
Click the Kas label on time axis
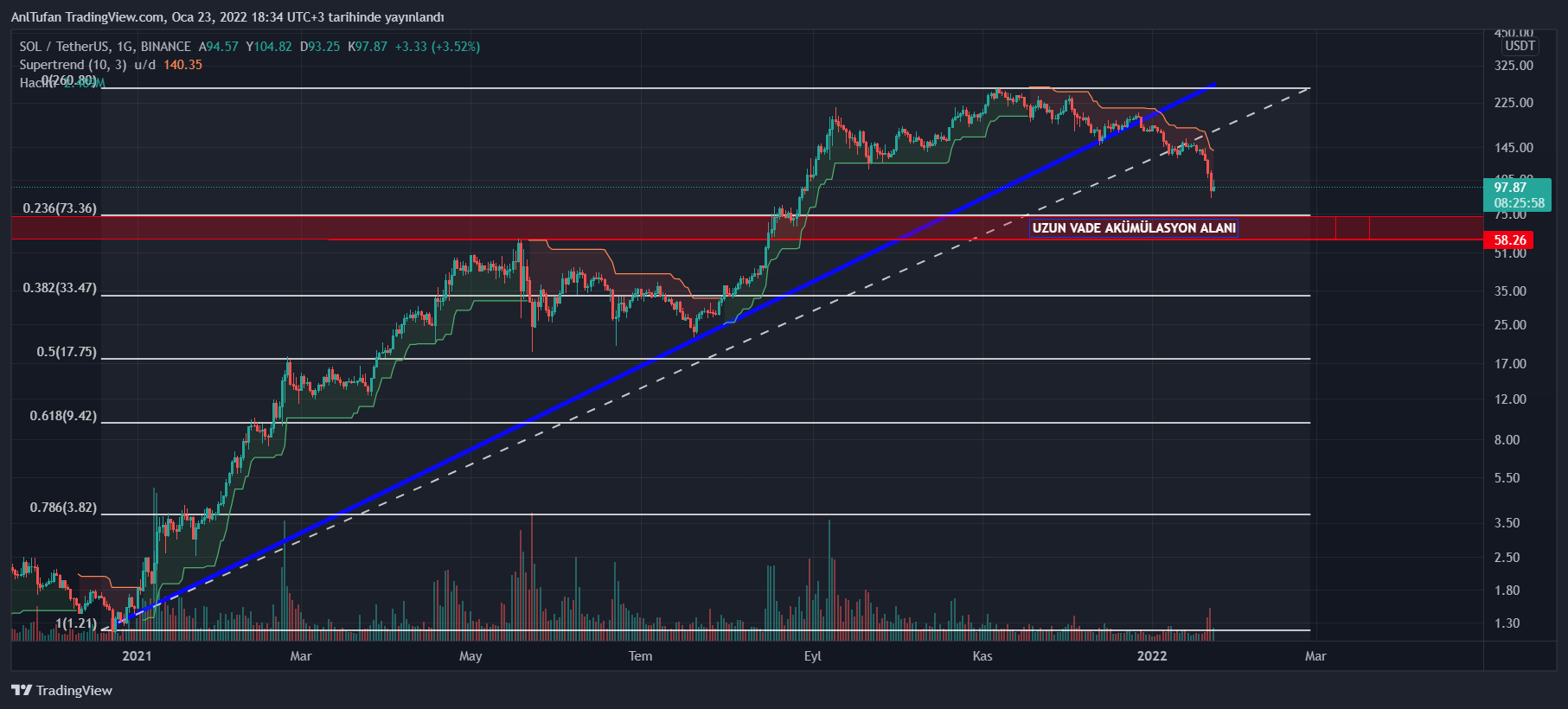point(982,656)
